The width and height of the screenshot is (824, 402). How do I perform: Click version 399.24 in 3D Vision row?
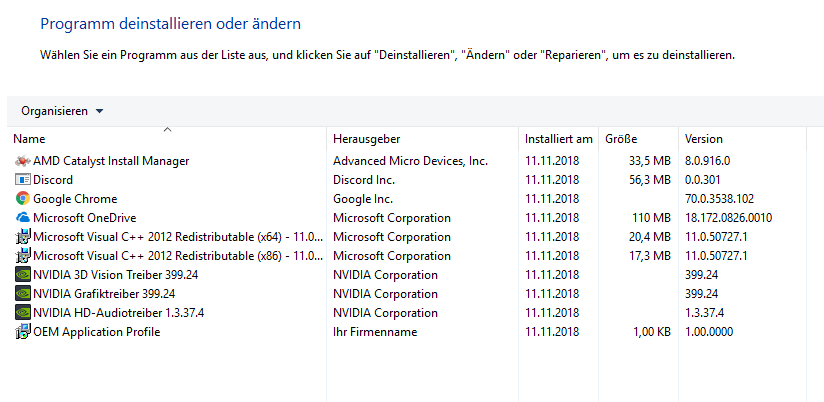pos(702,275)
